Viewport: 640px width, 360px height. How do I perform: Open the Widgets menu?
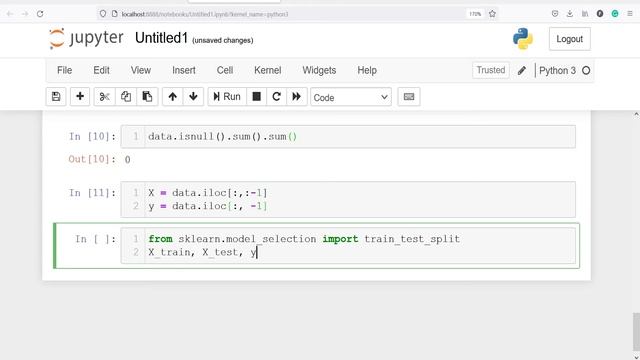[319, 70]
